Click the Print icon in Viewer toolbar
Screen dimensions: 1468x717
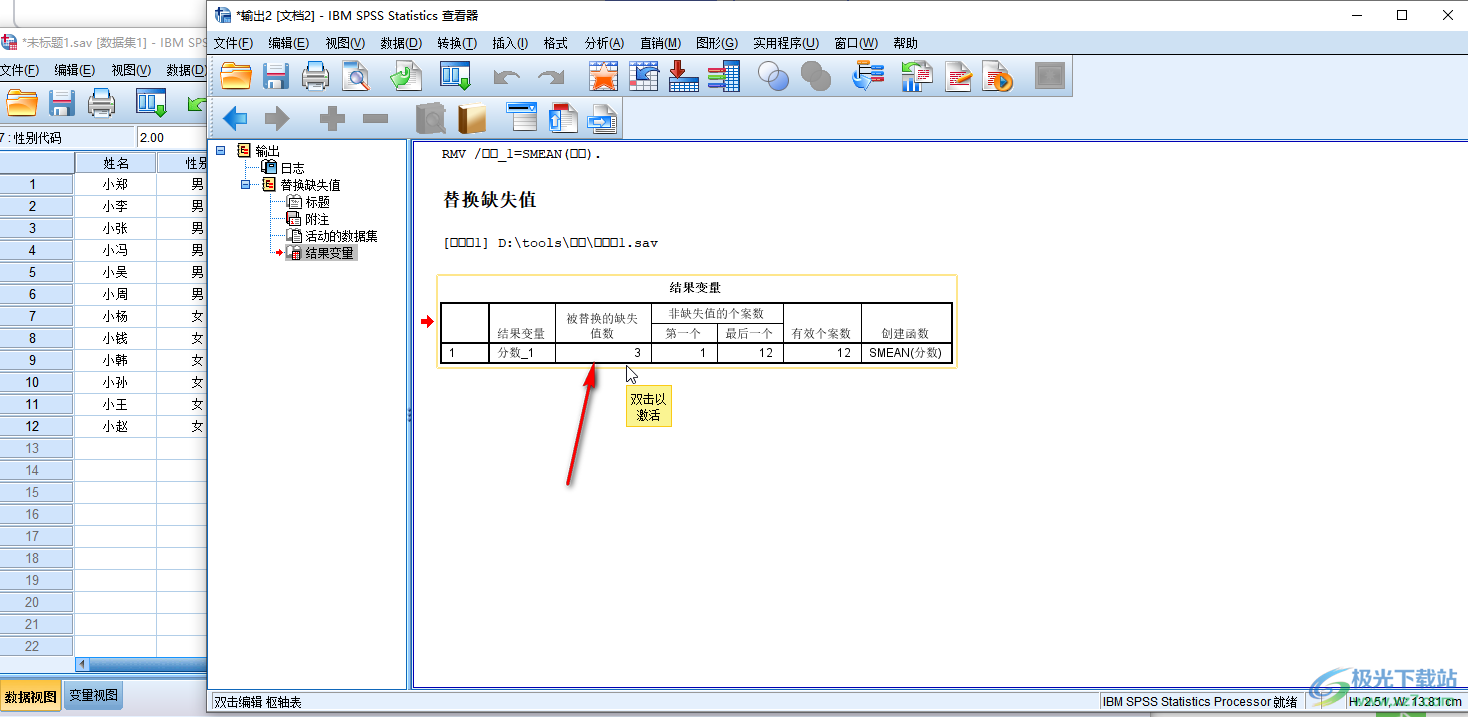(316, 76)
